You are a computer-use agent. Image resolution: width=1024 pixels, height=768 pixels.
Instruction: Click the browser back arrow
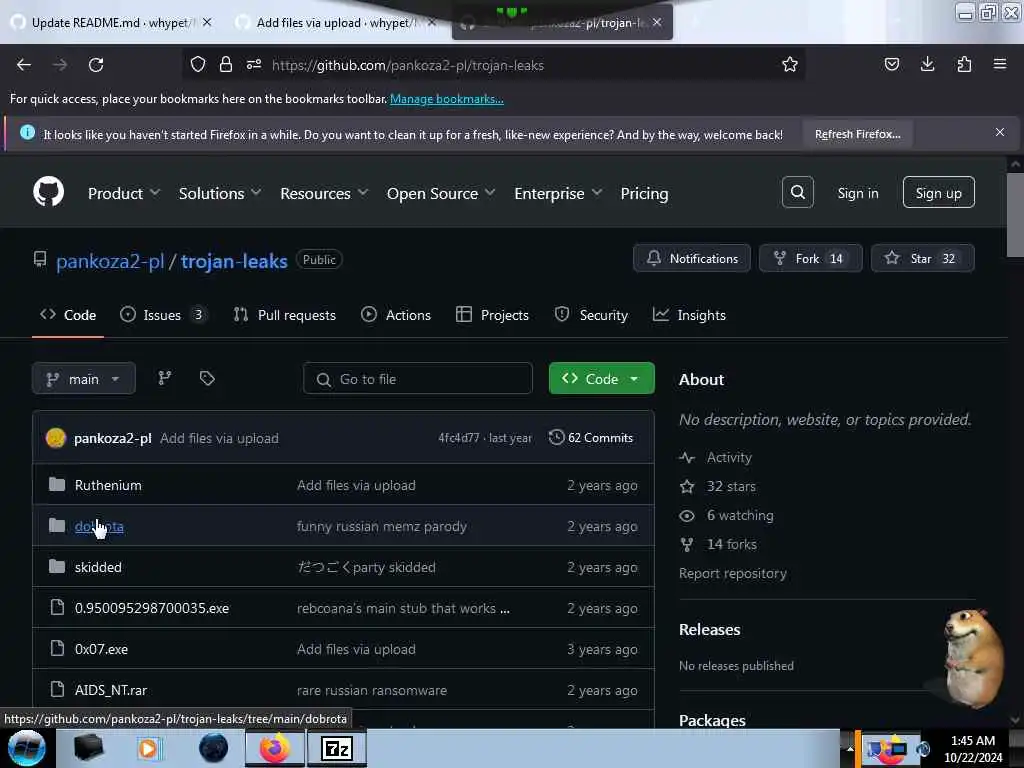(x=24, y=65)
